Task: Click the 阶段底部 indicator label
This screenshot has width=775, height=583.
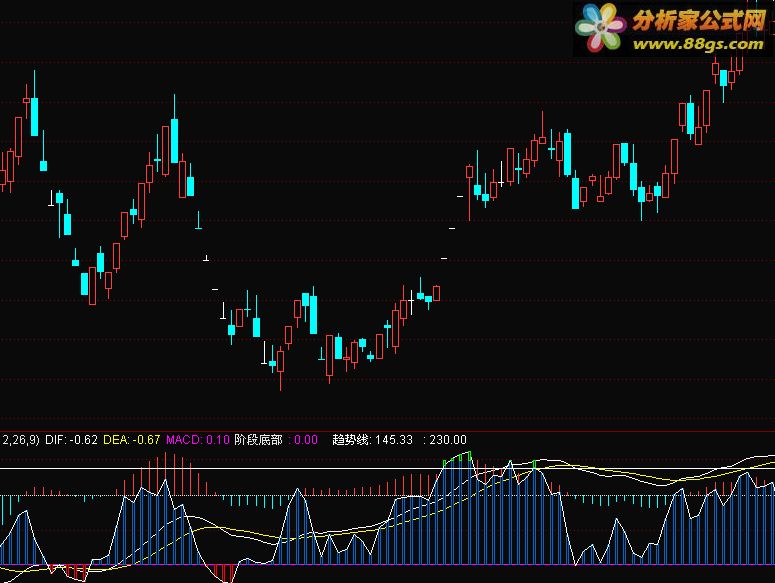Action: [x=258, y=440]
